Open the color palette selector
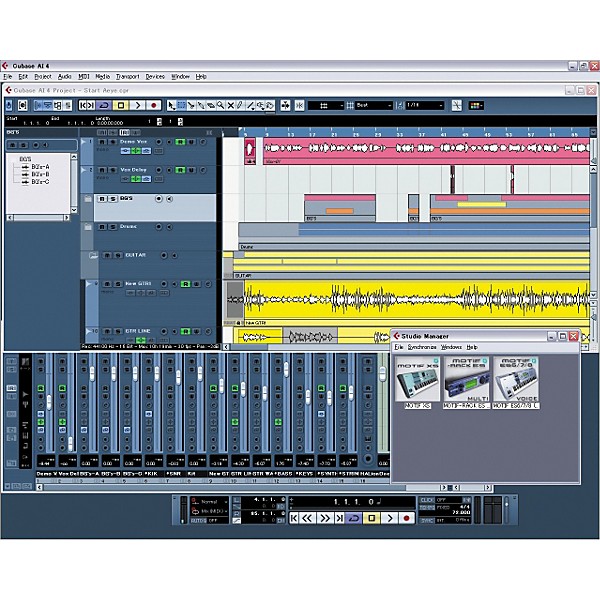 pyautogui.click(x=476, y=105)
